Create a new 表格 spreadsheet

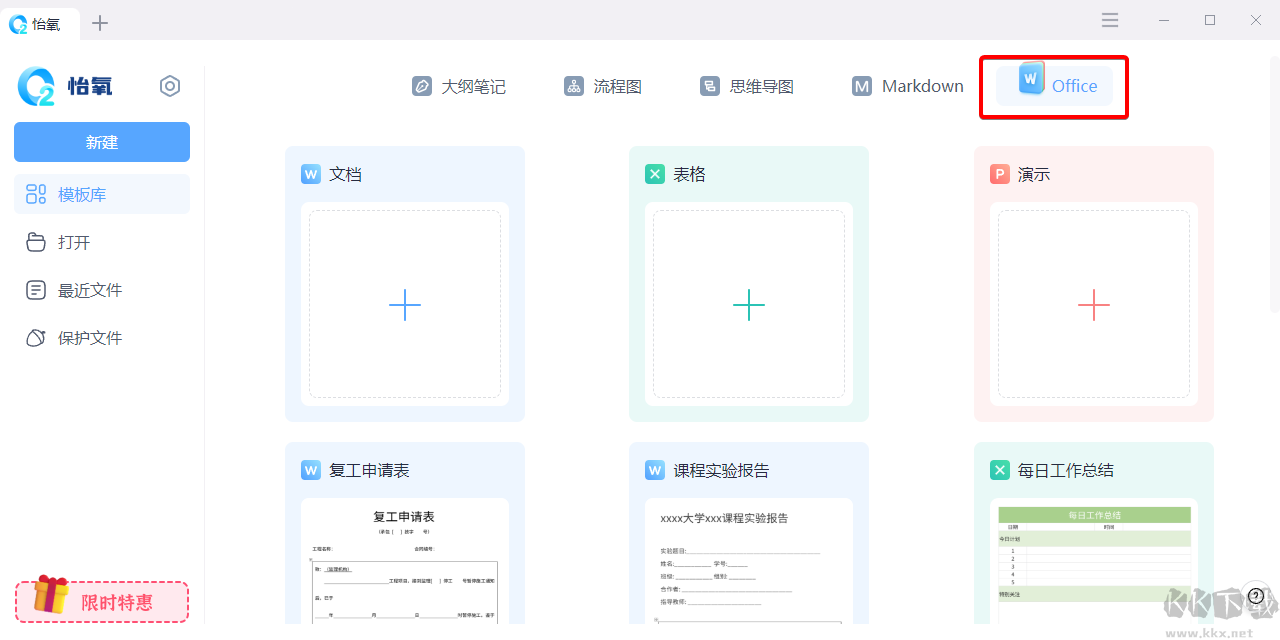tap(748, 304)
